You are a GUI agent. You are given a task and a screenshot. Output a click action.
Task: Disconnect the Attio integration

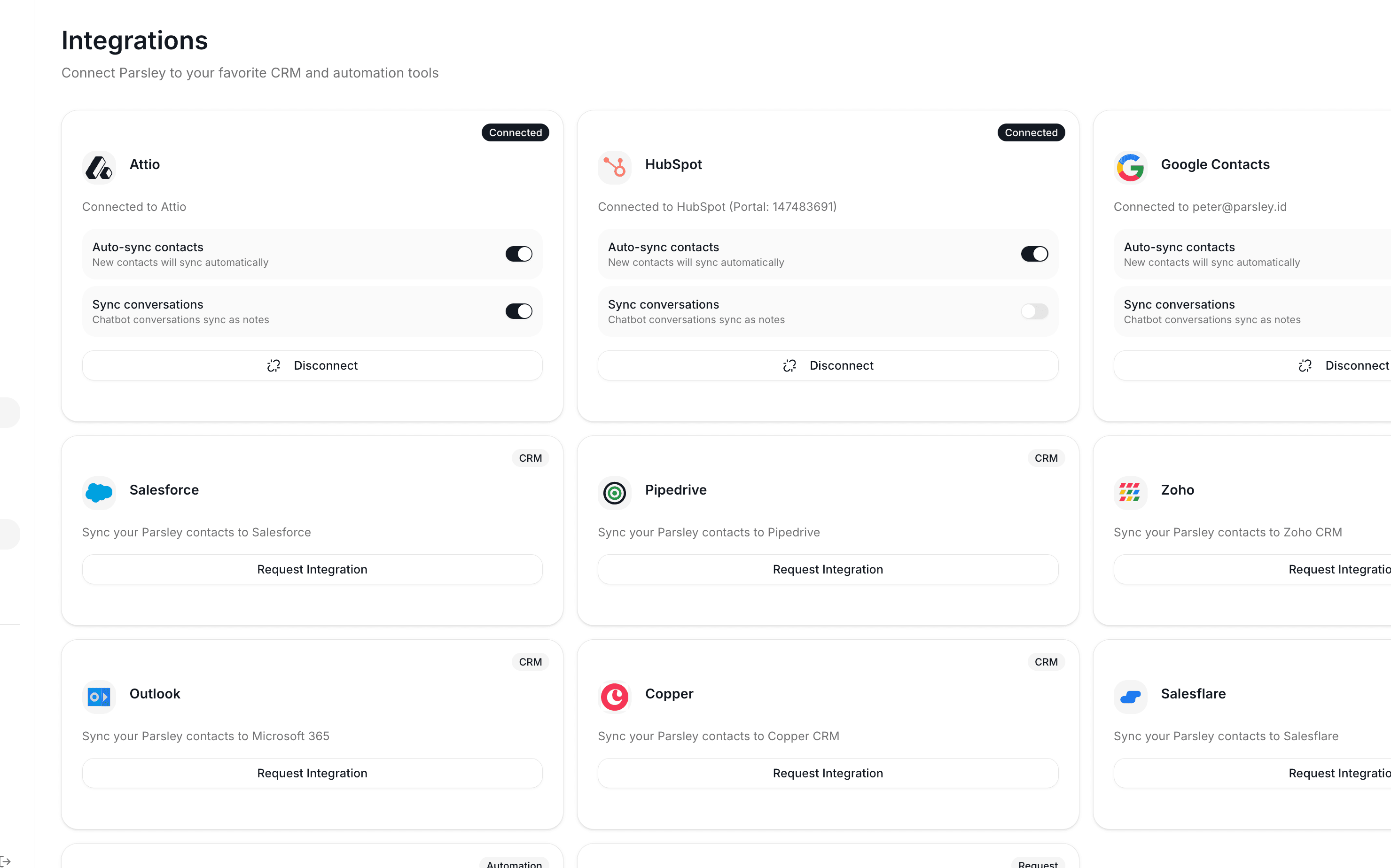tap(312, 366)
